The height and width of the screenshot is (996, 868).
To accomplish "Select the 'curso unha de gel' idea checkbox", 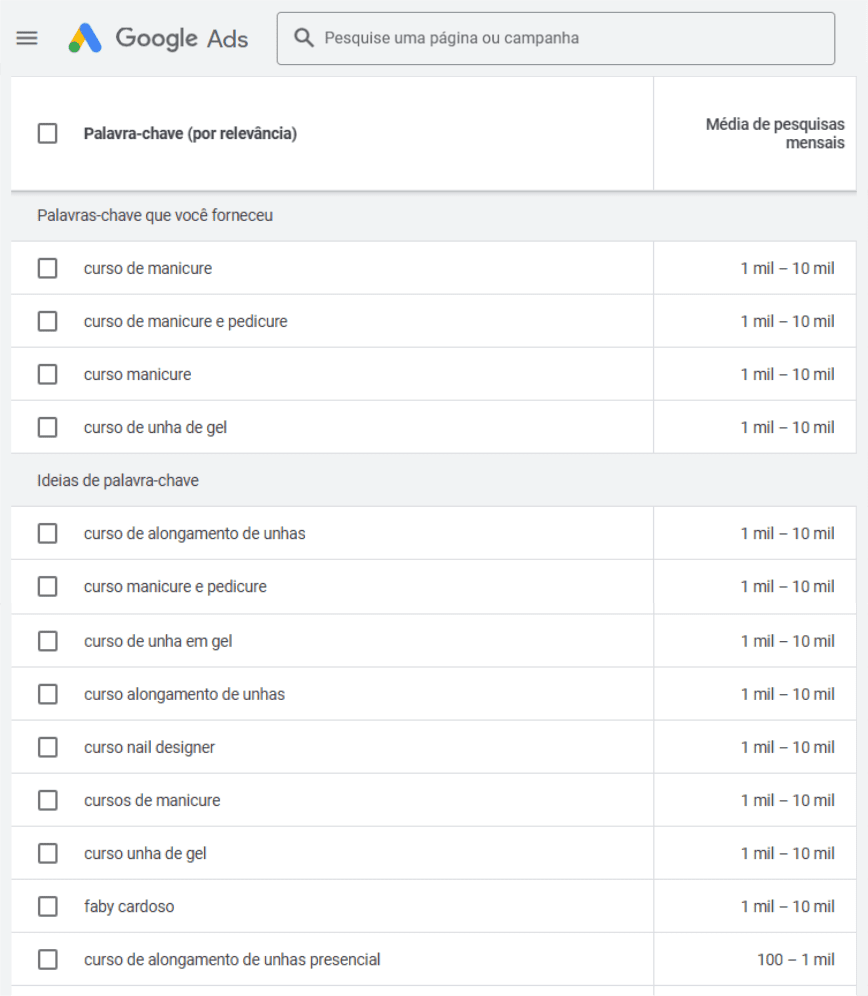I will (47, 854).
